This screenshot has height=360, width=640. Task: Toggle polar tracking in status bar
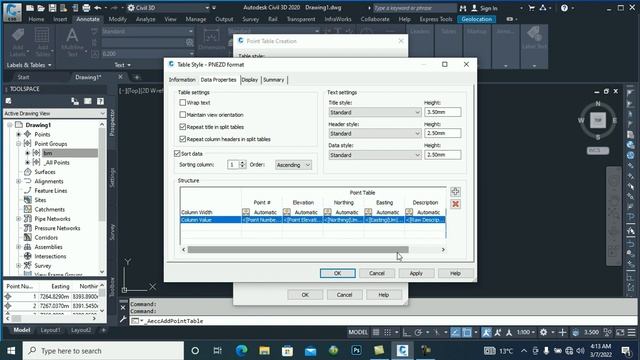418,332
